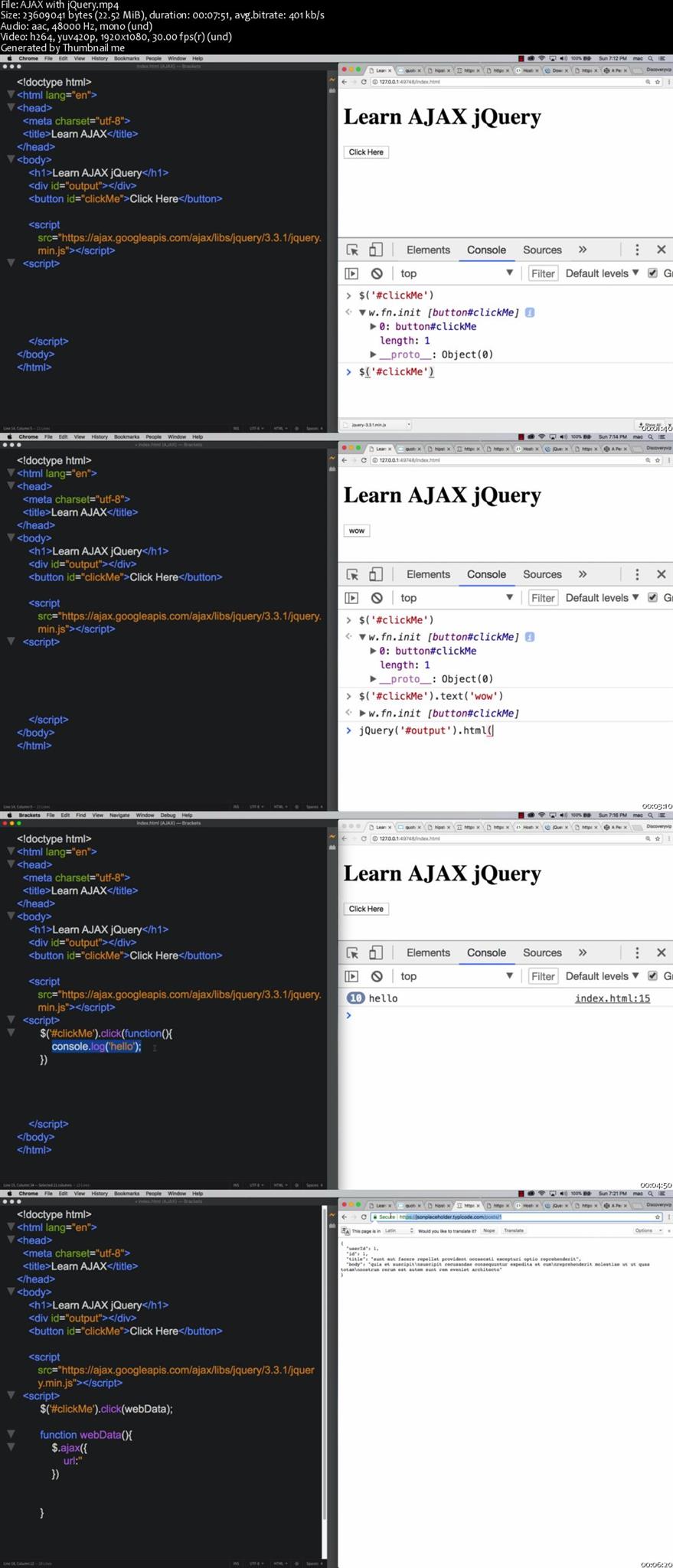The width and height of the screenshot is (673, 1568).
Task: Go back in the 7:12 PM Chrome frame
Action: [344, 82]
